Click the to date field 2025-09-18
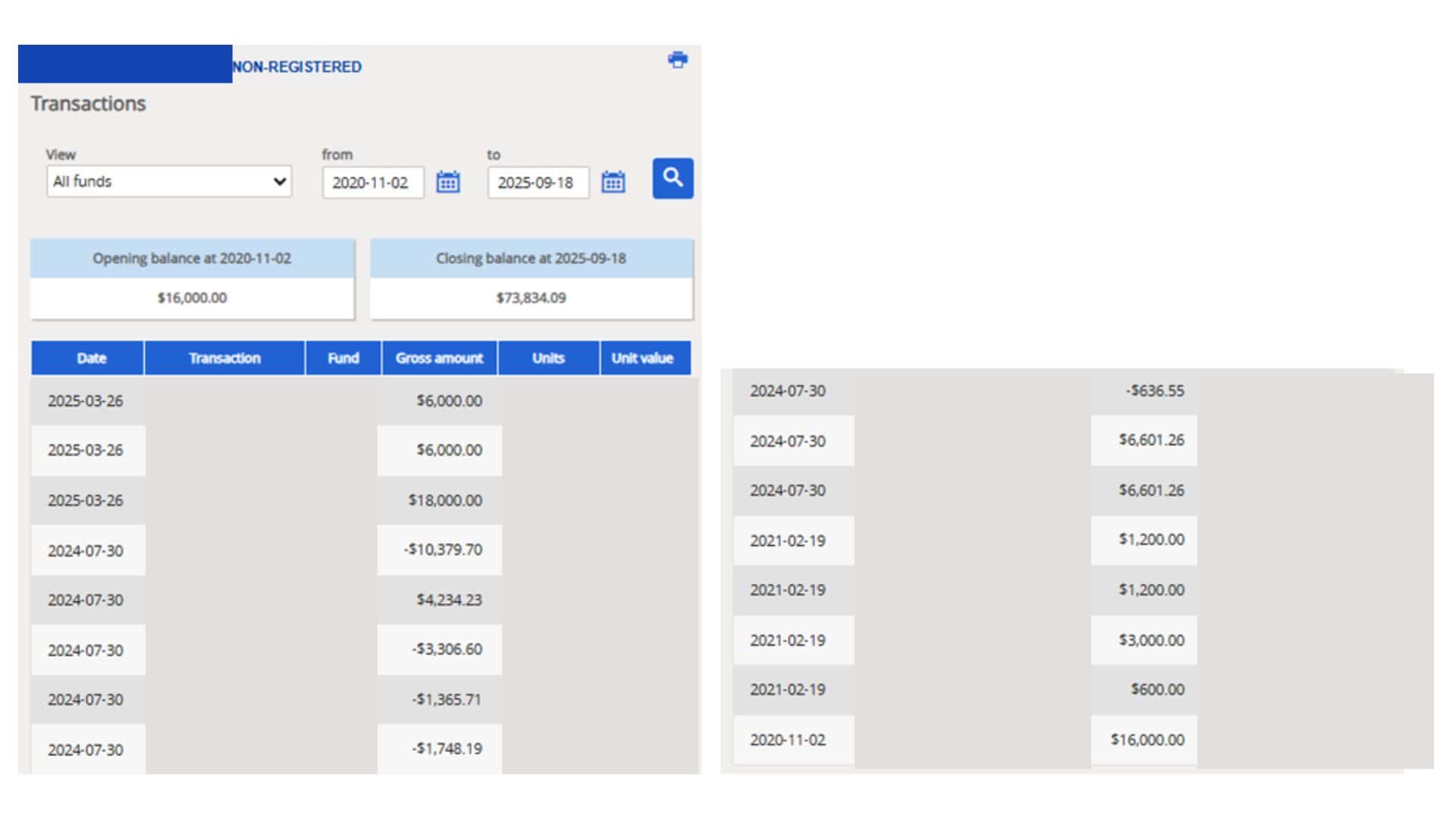 [538, 183]
